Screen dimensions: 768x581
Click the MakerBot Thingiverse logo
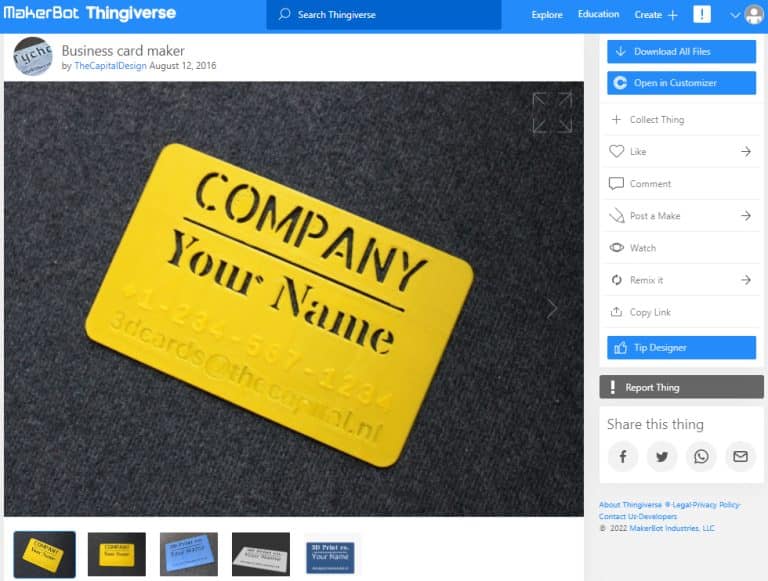coord(90,14)
